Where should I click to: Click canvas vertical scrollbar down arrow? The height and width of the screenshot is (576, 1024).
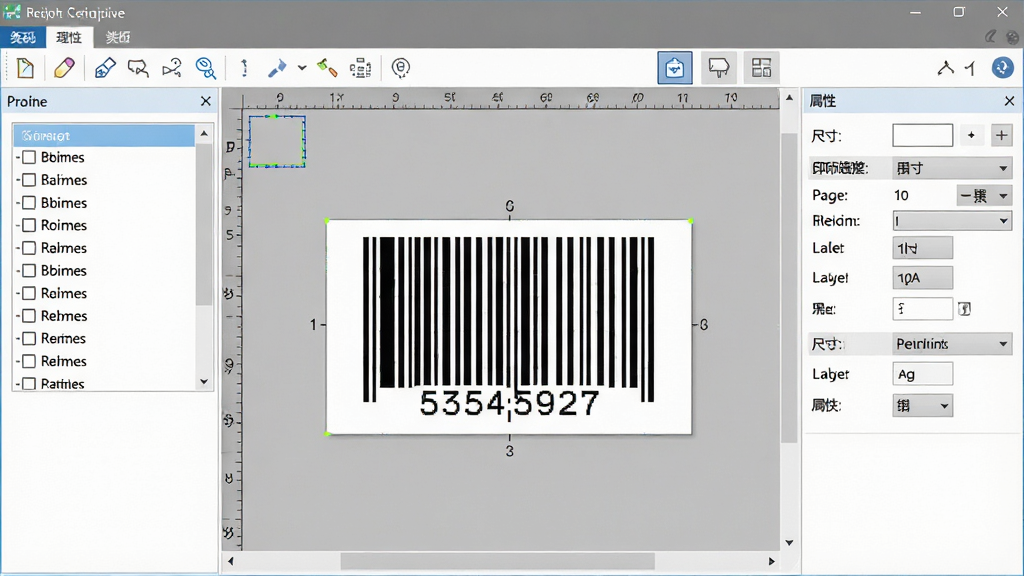789,543
